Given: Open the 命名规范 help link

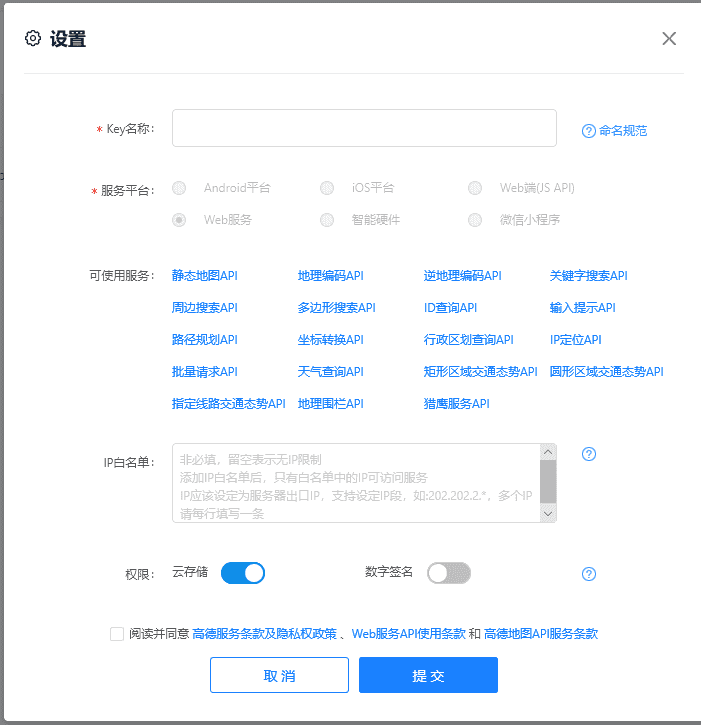Looking at the screenshot, I should [615, 131].
